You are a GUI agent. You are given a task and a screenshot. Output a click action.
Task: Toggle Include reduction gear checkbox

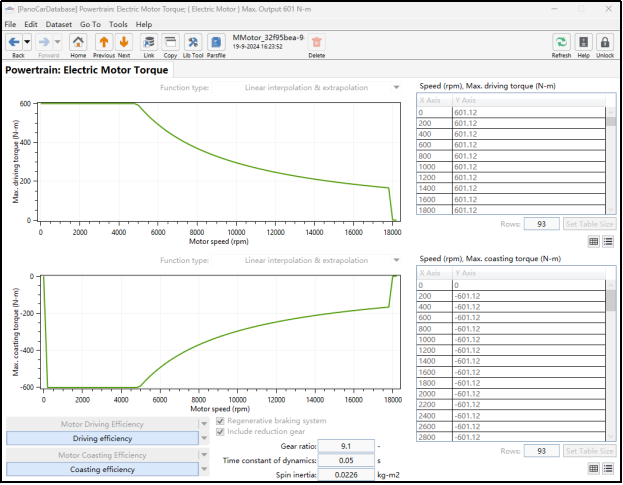coord(221,431)
